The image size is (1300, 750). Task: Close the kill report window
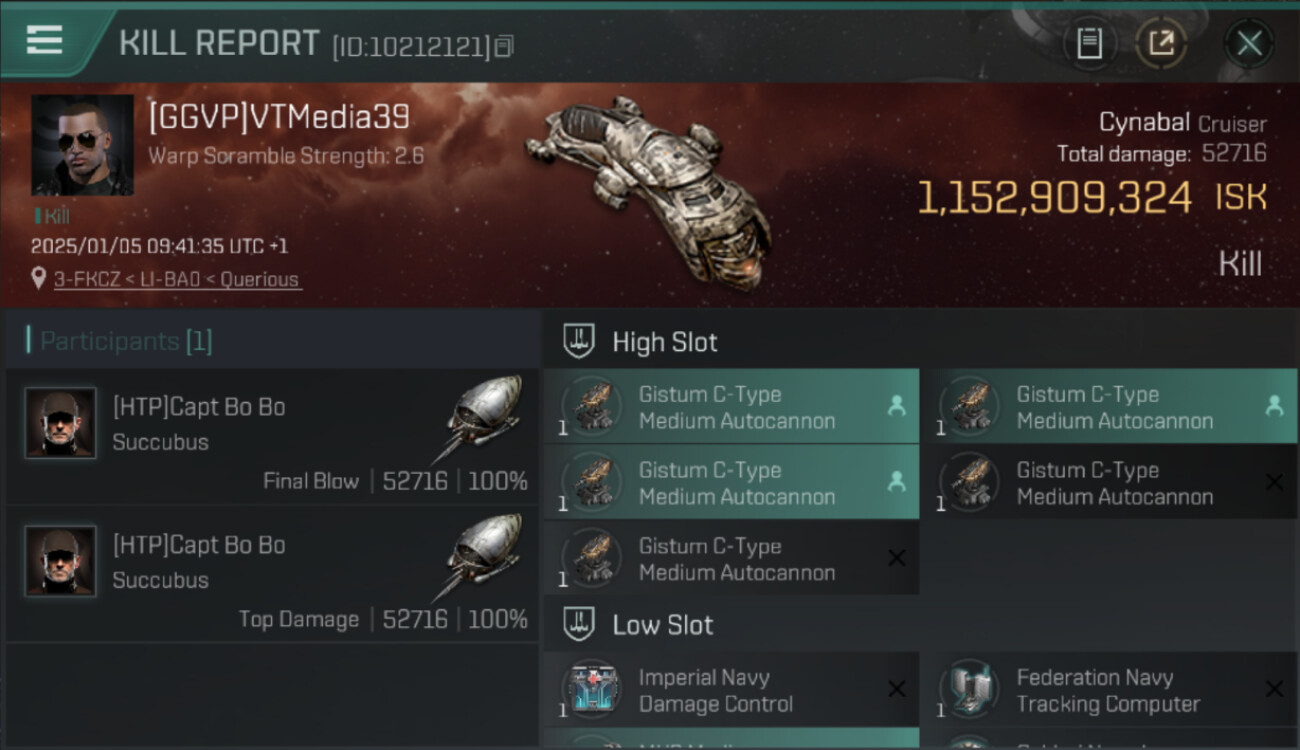point(1249,43)
